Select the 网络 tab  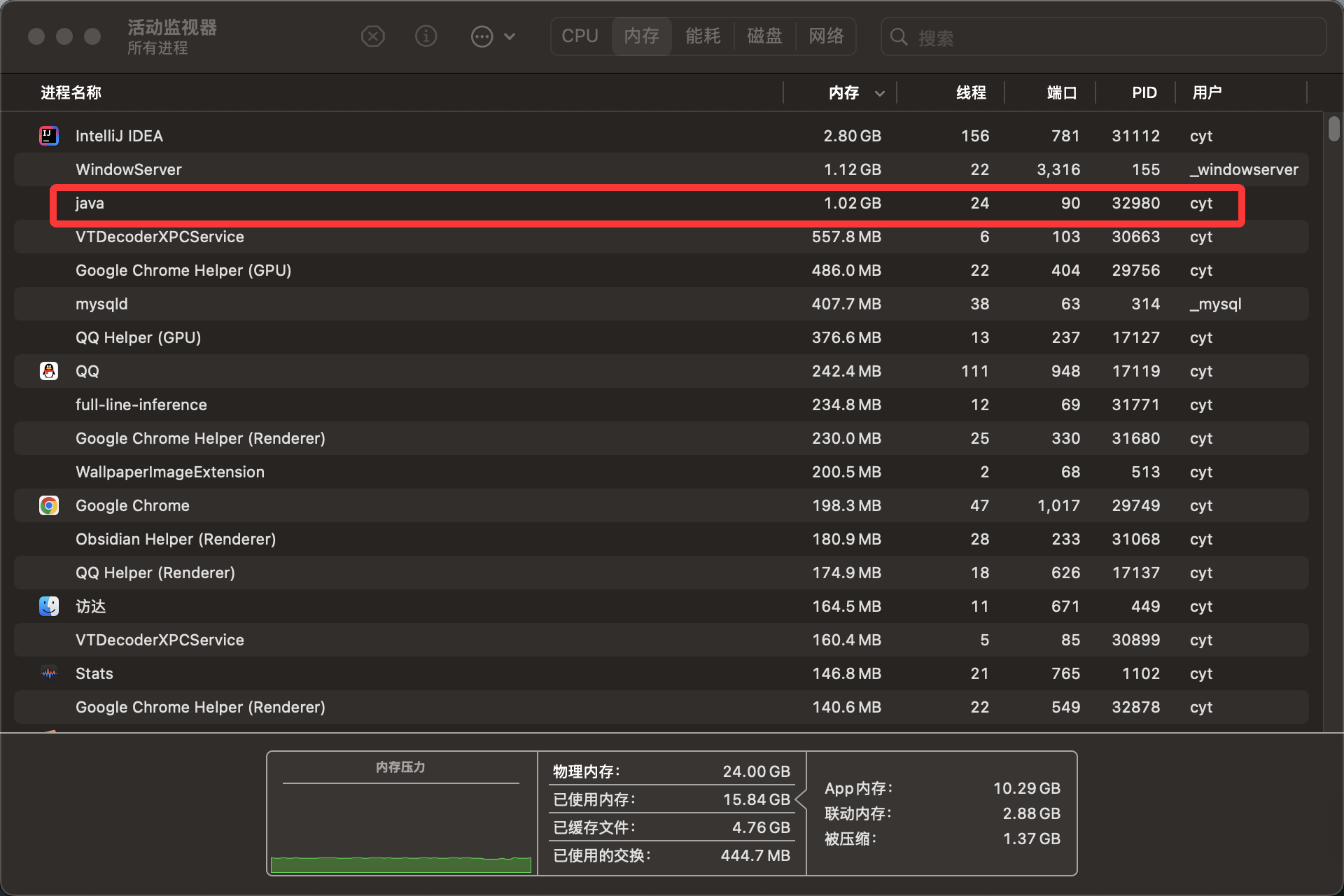point(826,36)
